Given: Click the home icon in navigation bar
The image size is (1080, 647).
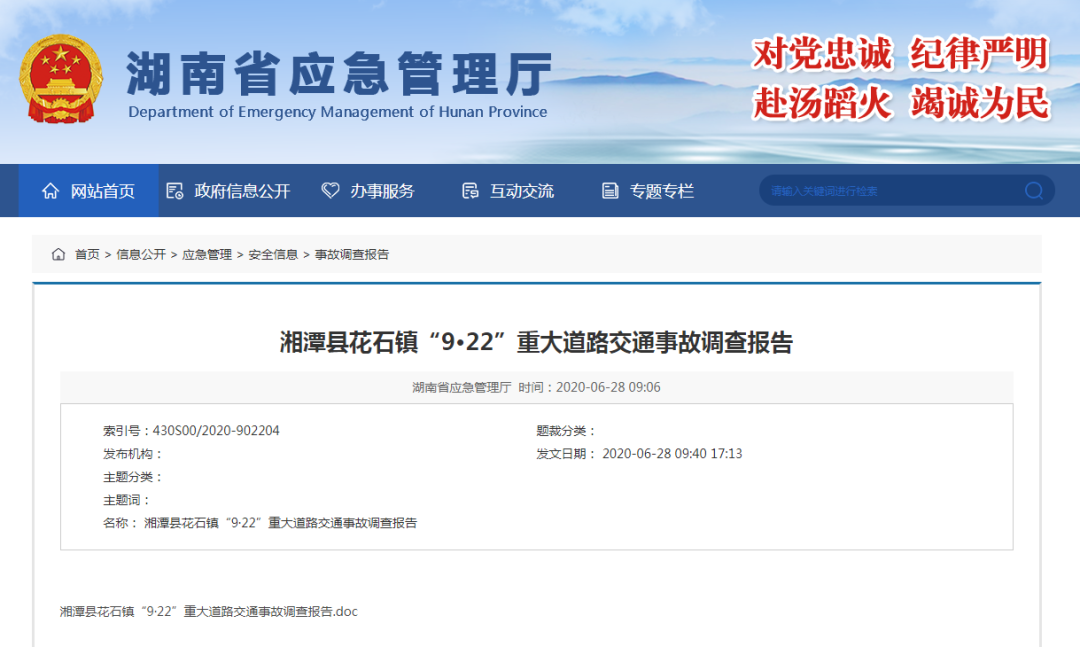Looking at the screenshot, I should pos(50,191).
